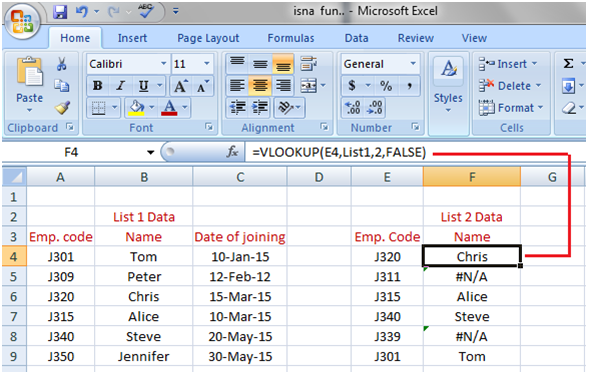Switch to the View tab

[474, 38]
